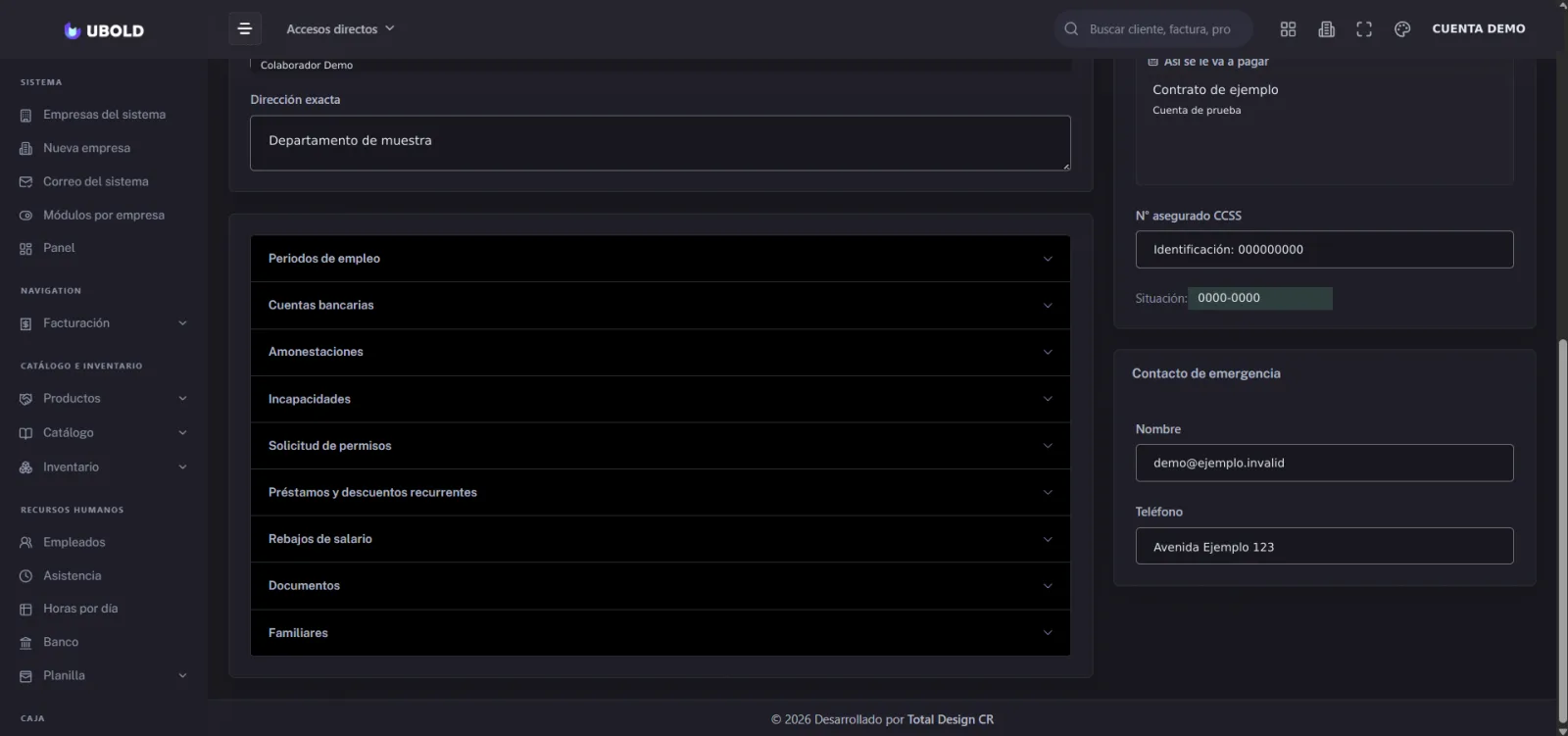Click Total Design CR footer link
1568x736 pixels.
pos(950,719)
